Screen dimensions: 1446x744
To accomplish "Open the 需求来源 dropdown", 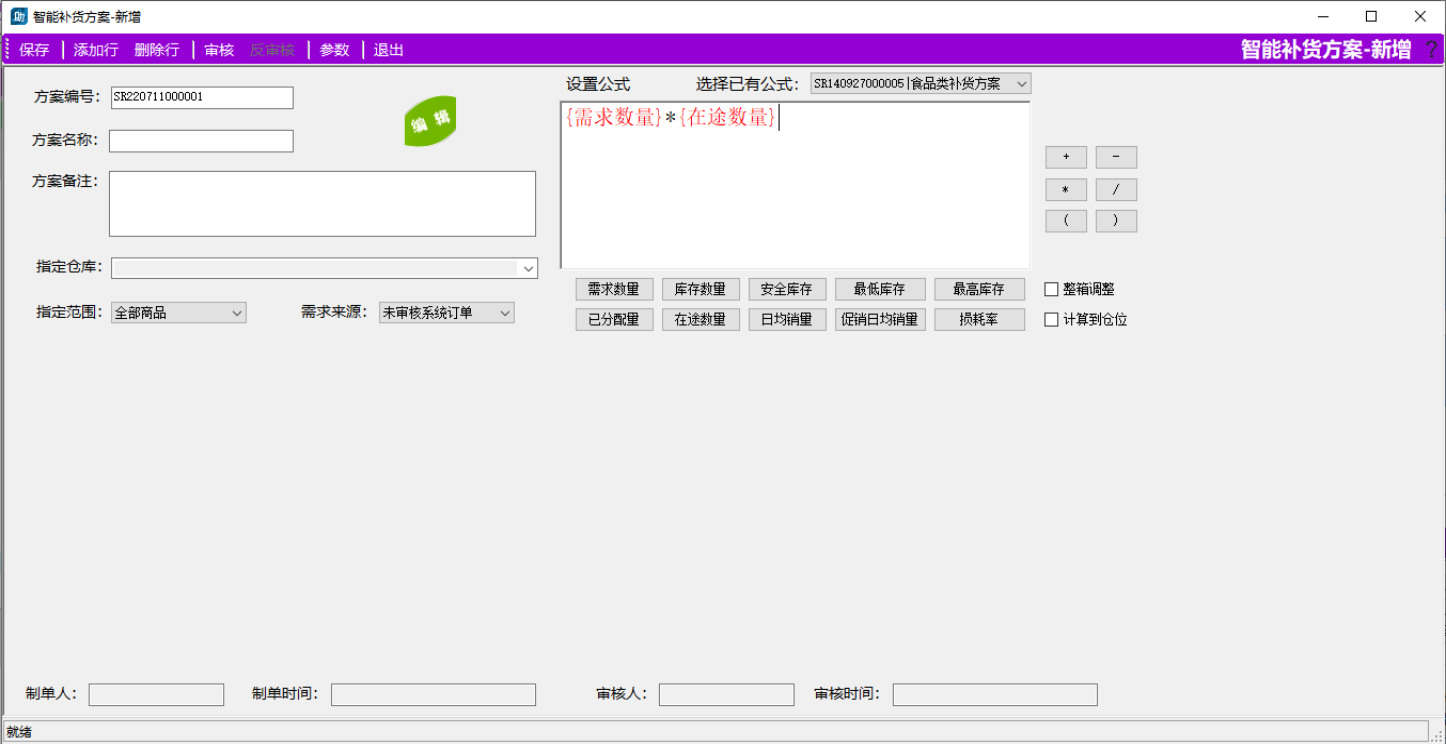I will [x=504, y=313].
